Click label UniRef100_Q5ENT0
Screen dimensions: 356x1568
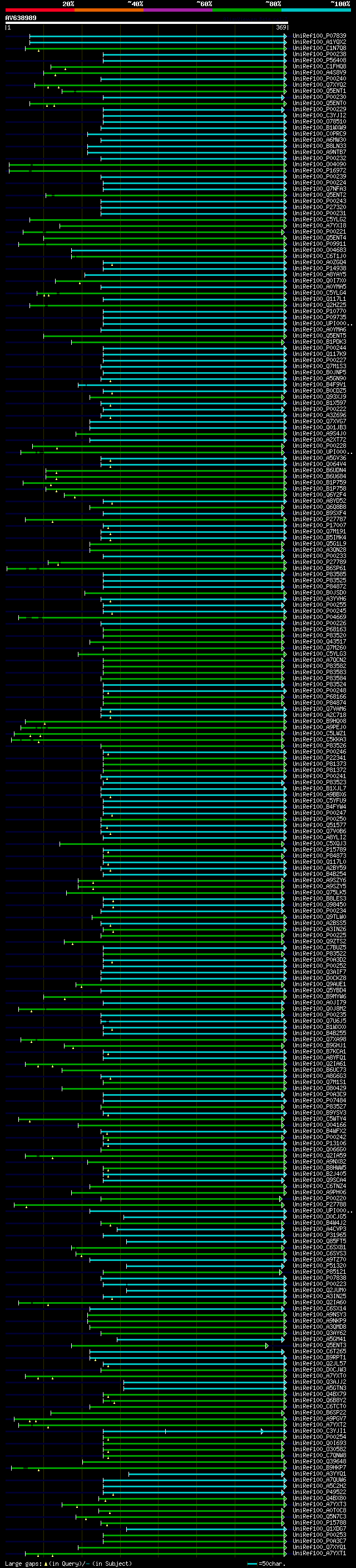pyautogui.click(x=319, y=103)
